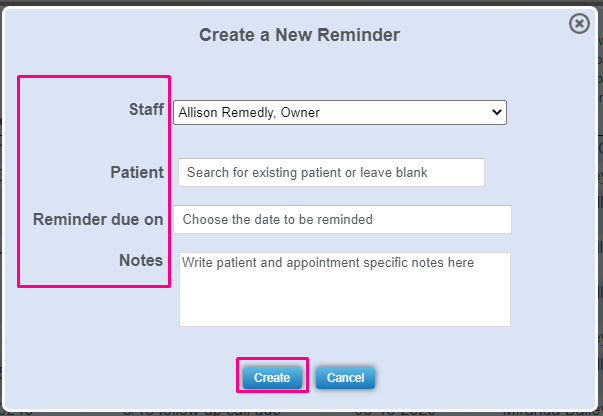
Task: Click the chevron arrow in Staff selector
Action: pos(497,112)
